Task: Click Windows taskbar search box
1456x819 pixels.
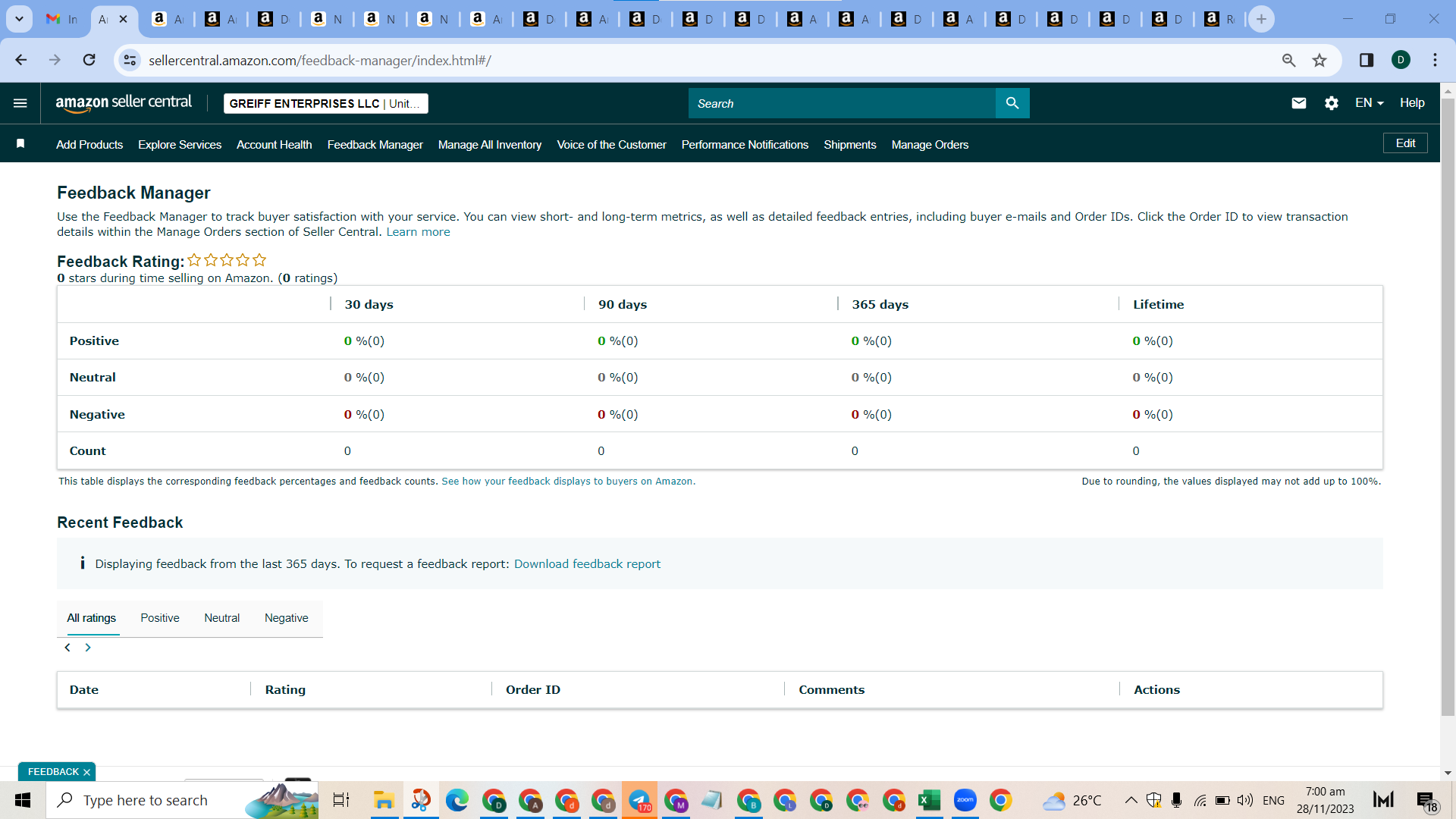Action: (182, 800)
